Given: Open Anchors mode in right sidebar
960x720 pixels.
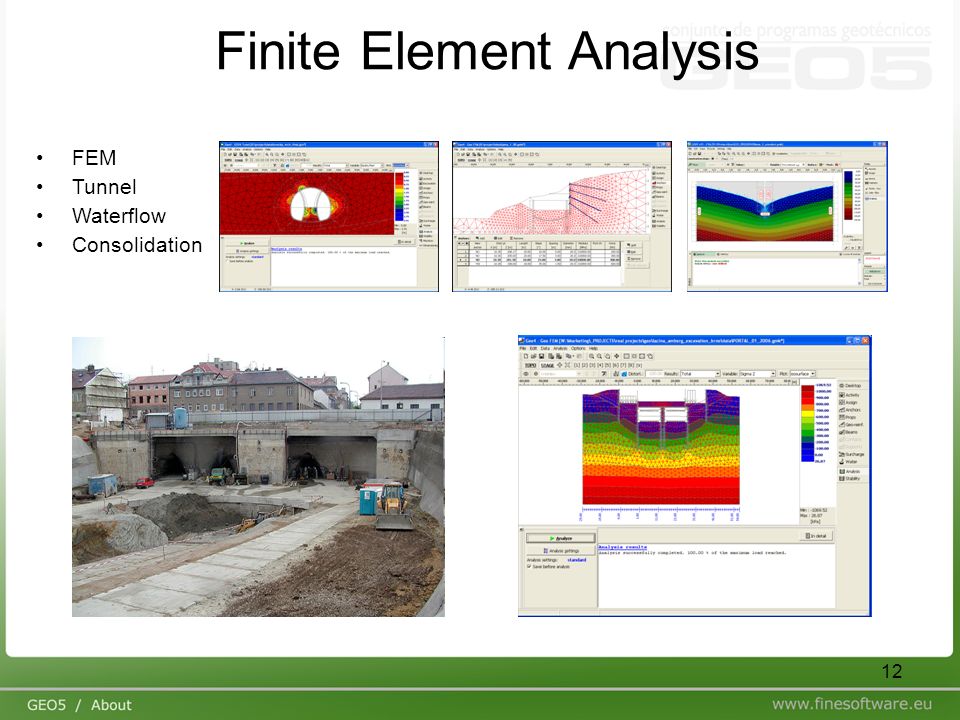Looking at the screenshot, I should coord(850,410).
